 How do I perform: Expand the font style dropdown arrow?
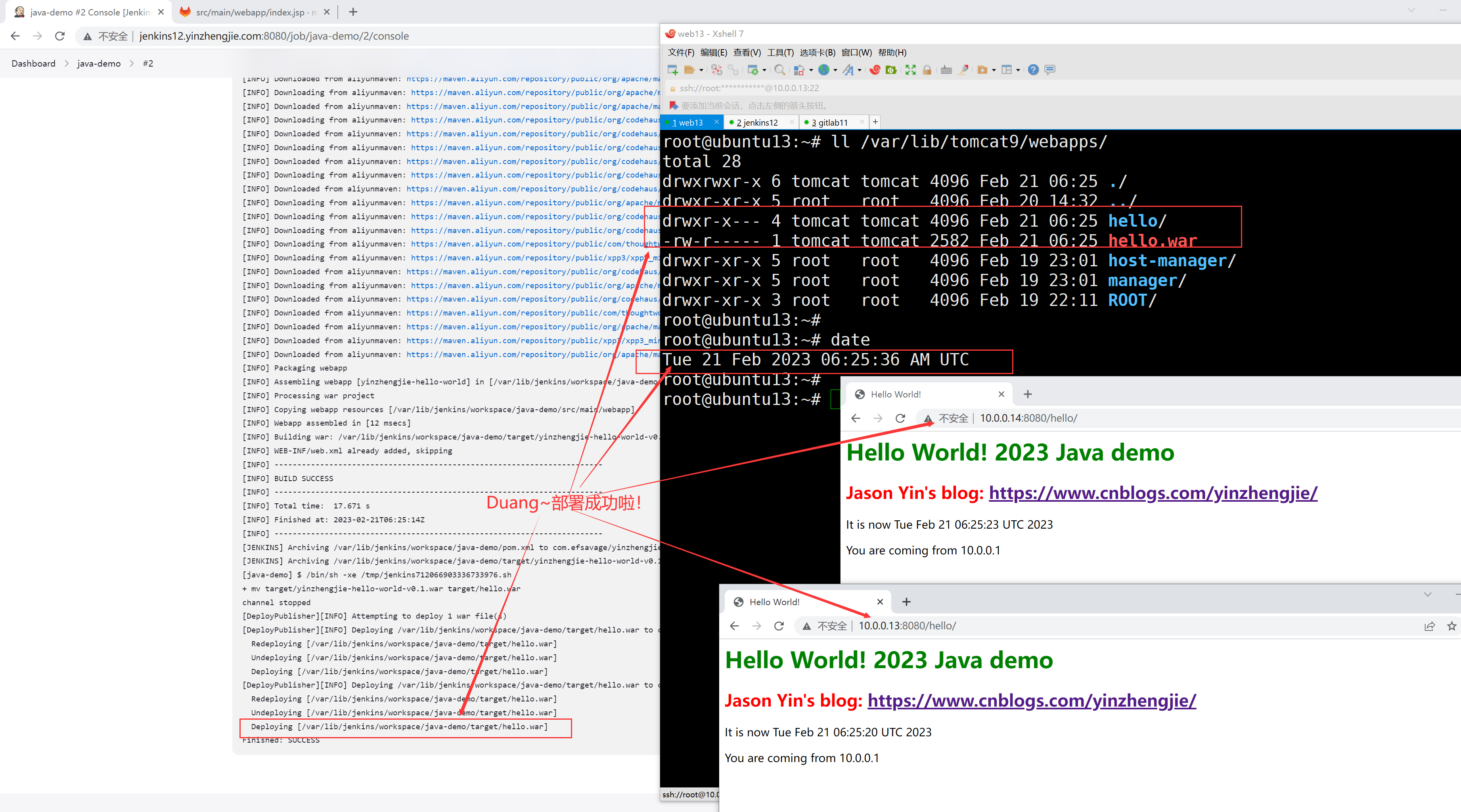[x=860, y=70]
